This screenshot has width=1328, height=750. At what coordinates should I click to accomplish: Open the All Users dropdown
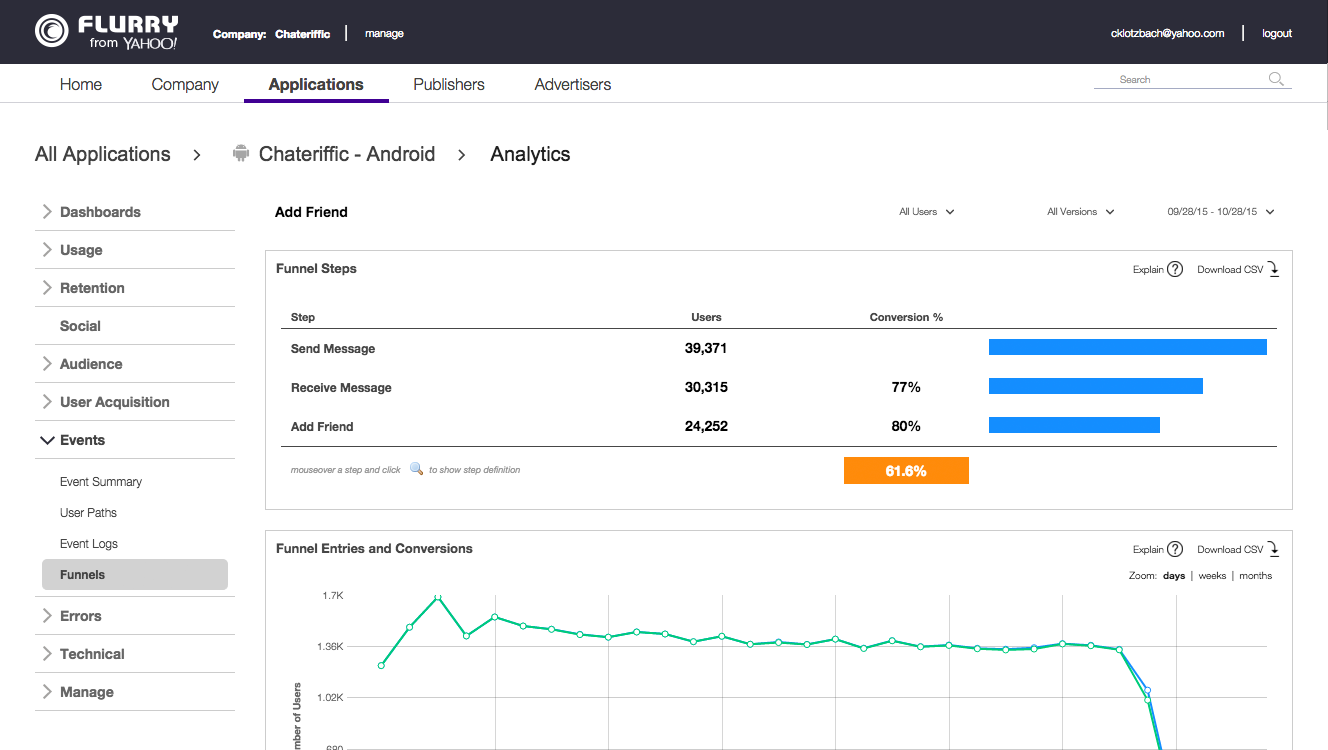click(926, 212)
